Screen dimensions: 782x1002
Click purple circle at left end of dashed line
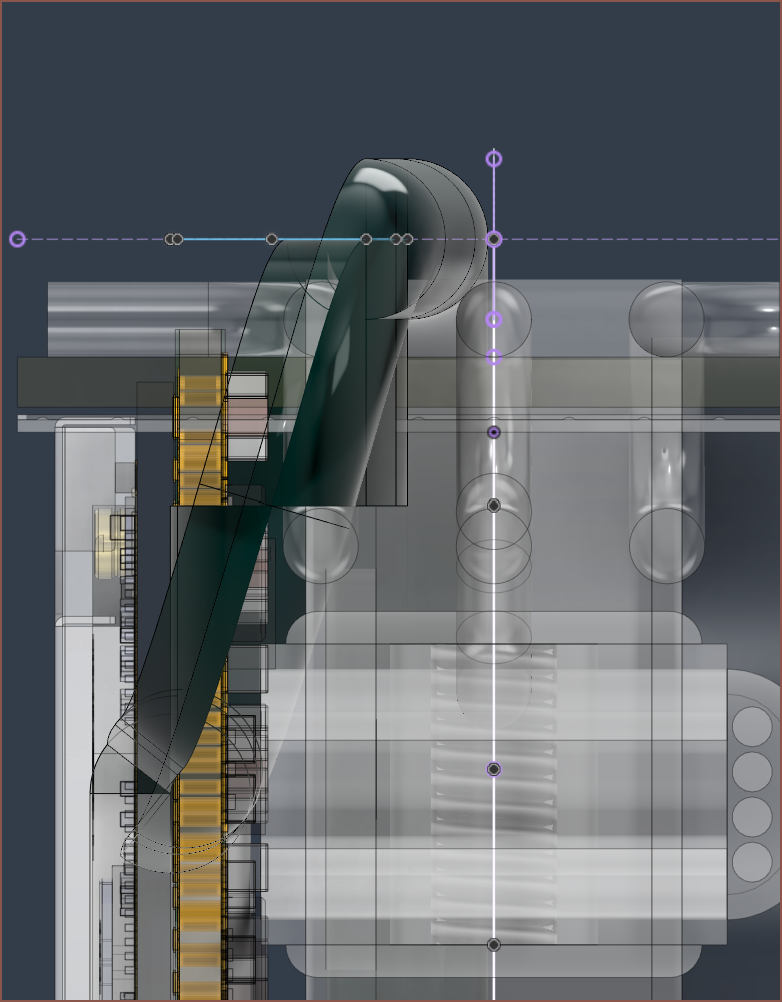(17, 239)
